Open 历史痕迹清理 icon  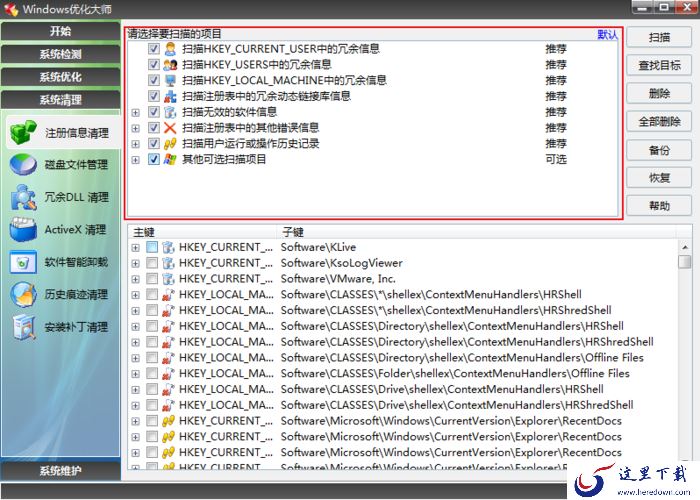[x=23, y=295]
